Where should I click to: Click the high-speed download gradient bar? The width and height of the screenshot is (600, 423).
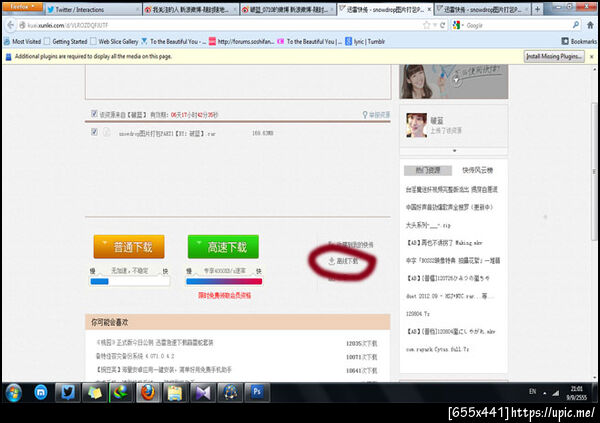pos(224,281)
